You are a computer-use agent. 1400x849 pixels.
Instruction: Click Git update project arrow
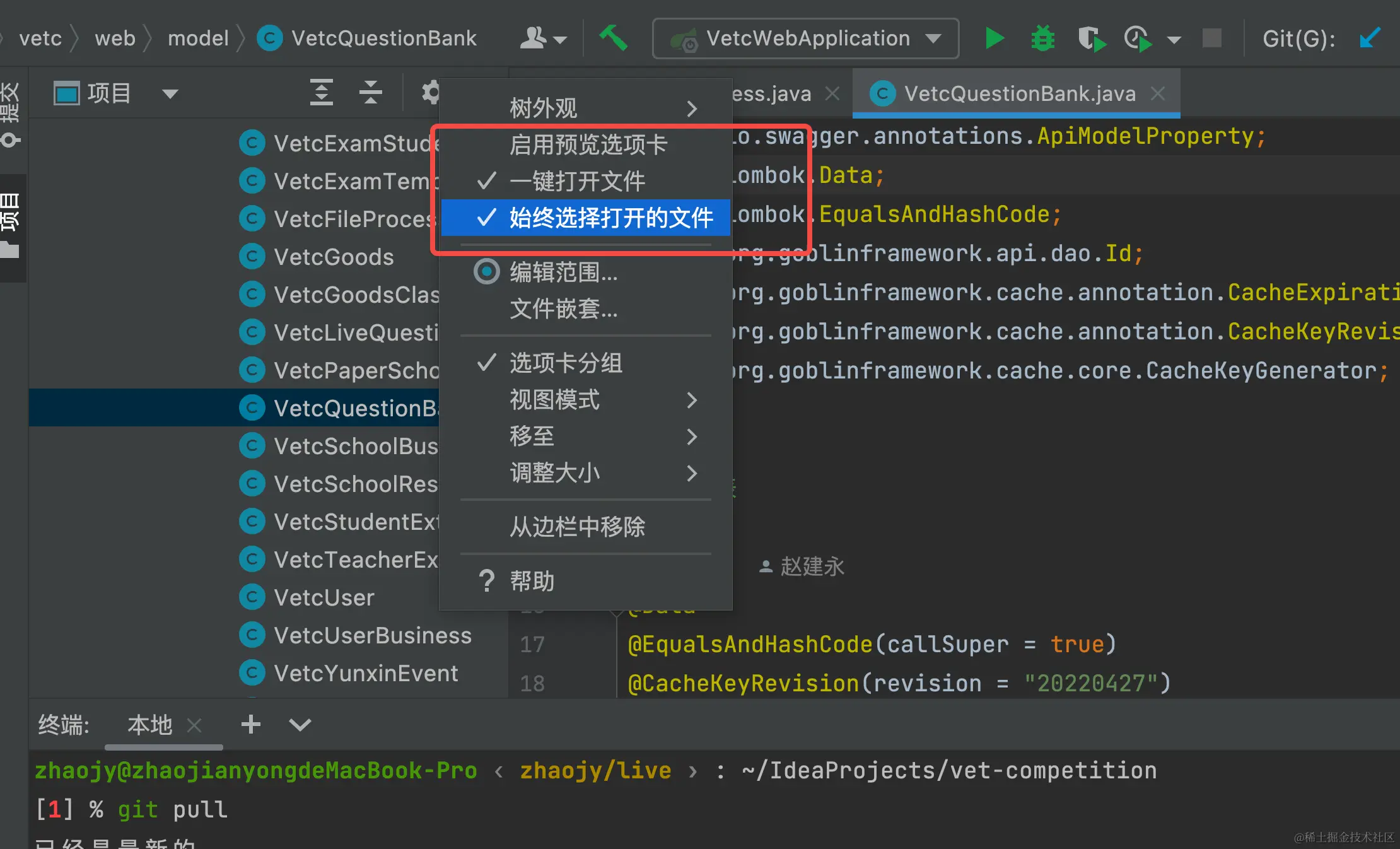pos(1369,38)
